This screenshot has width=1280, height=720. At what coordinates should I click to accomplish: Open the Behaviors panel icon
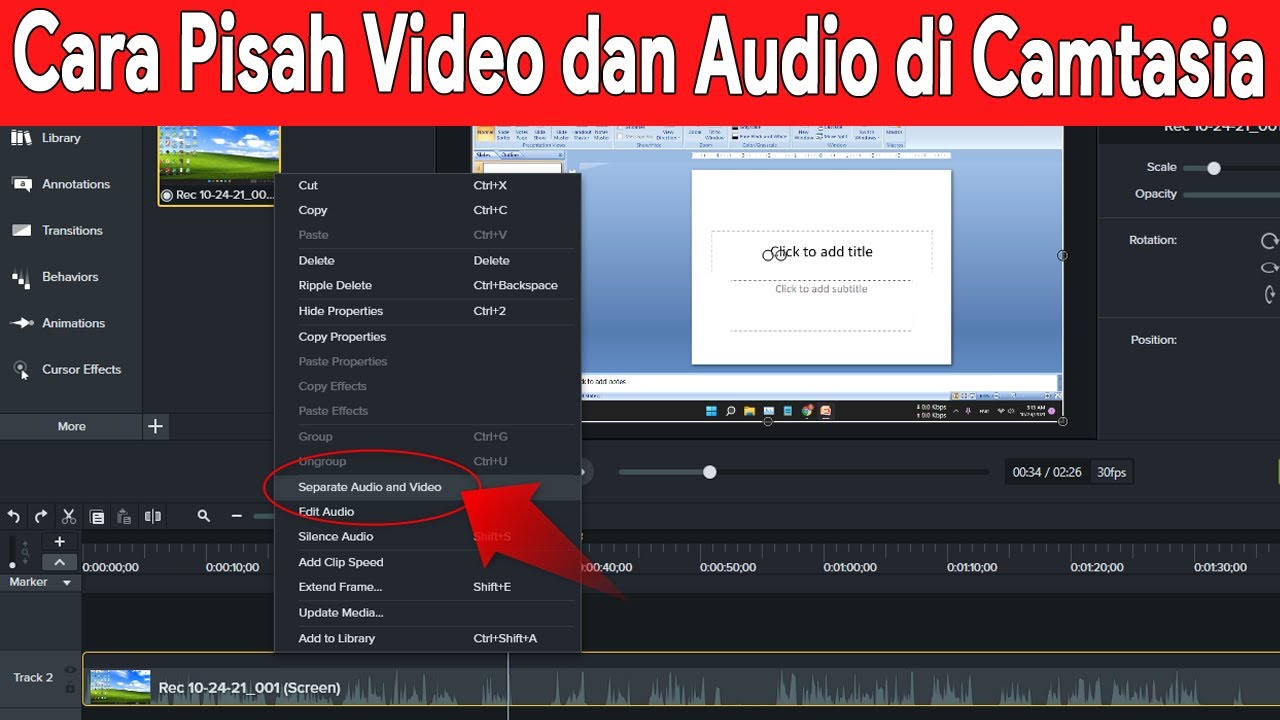21,277
